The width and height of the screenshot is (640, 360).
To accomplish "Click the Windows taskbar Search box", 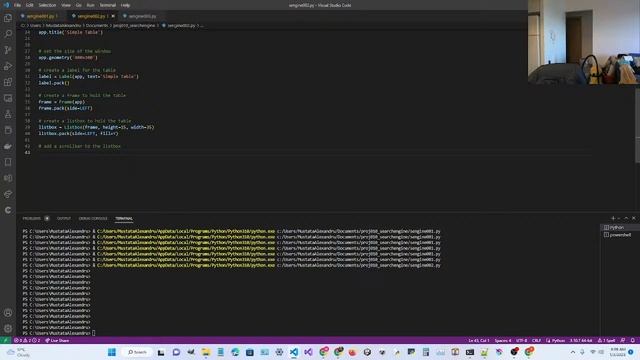I will [137, 352].
